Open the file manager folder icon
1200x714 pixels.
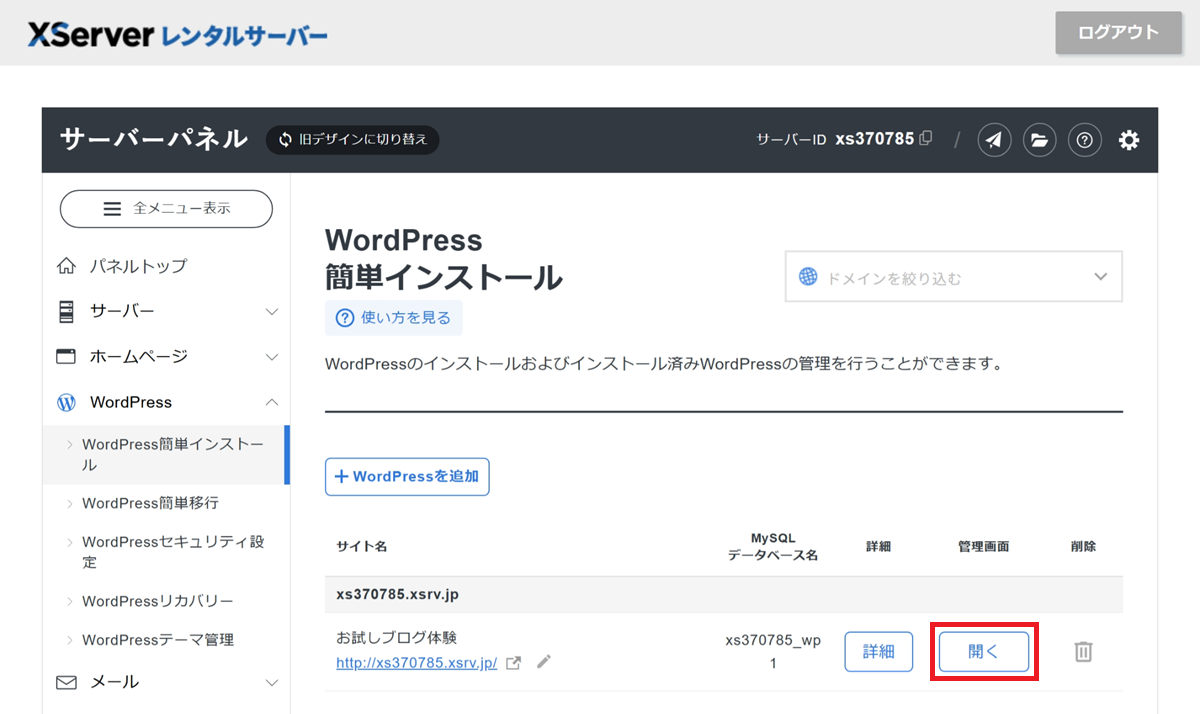click(1039, 140)
